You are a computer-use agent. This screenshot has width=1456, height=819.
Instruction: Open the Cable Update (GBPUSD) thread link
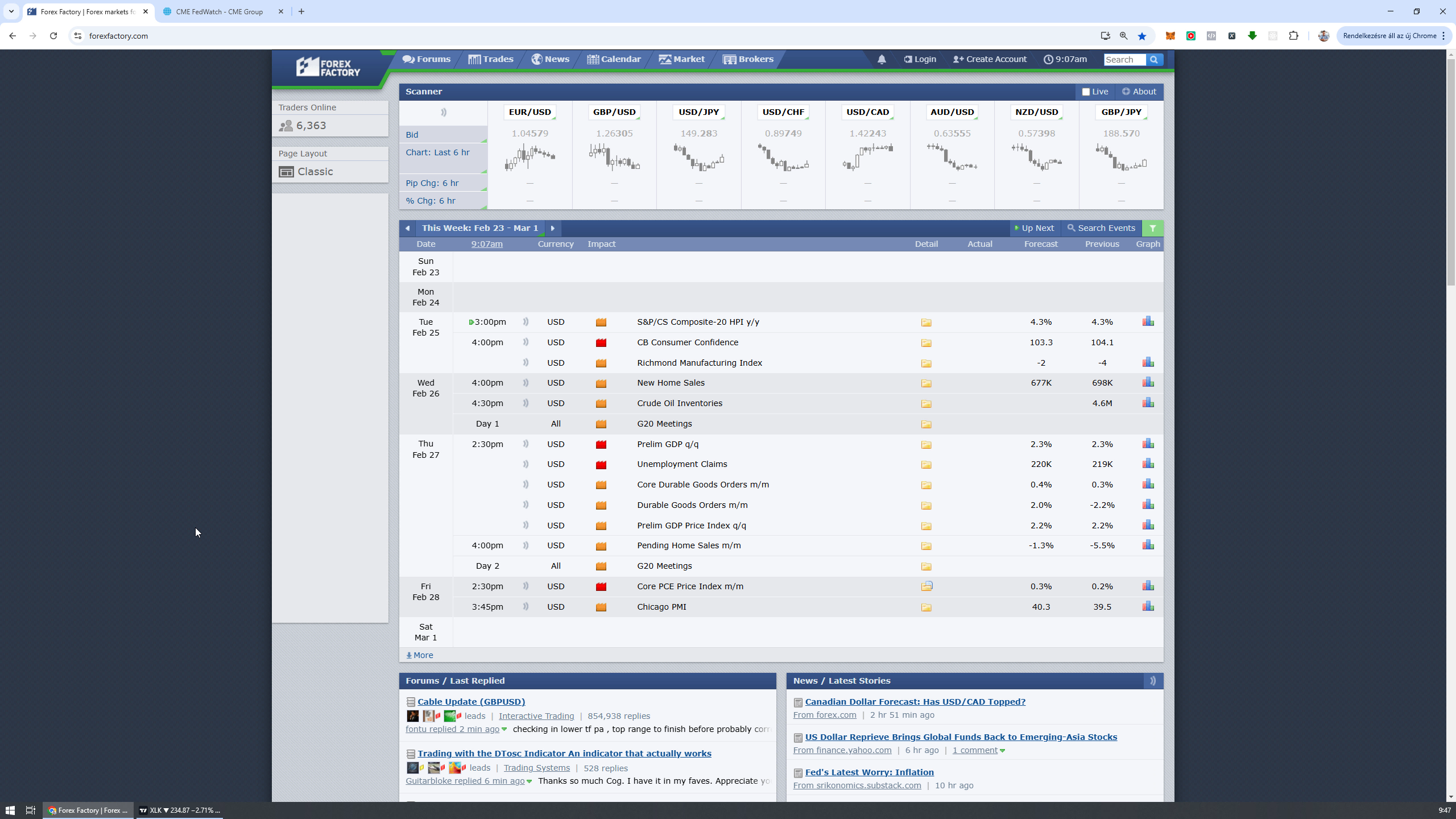(x=471, y=702)
